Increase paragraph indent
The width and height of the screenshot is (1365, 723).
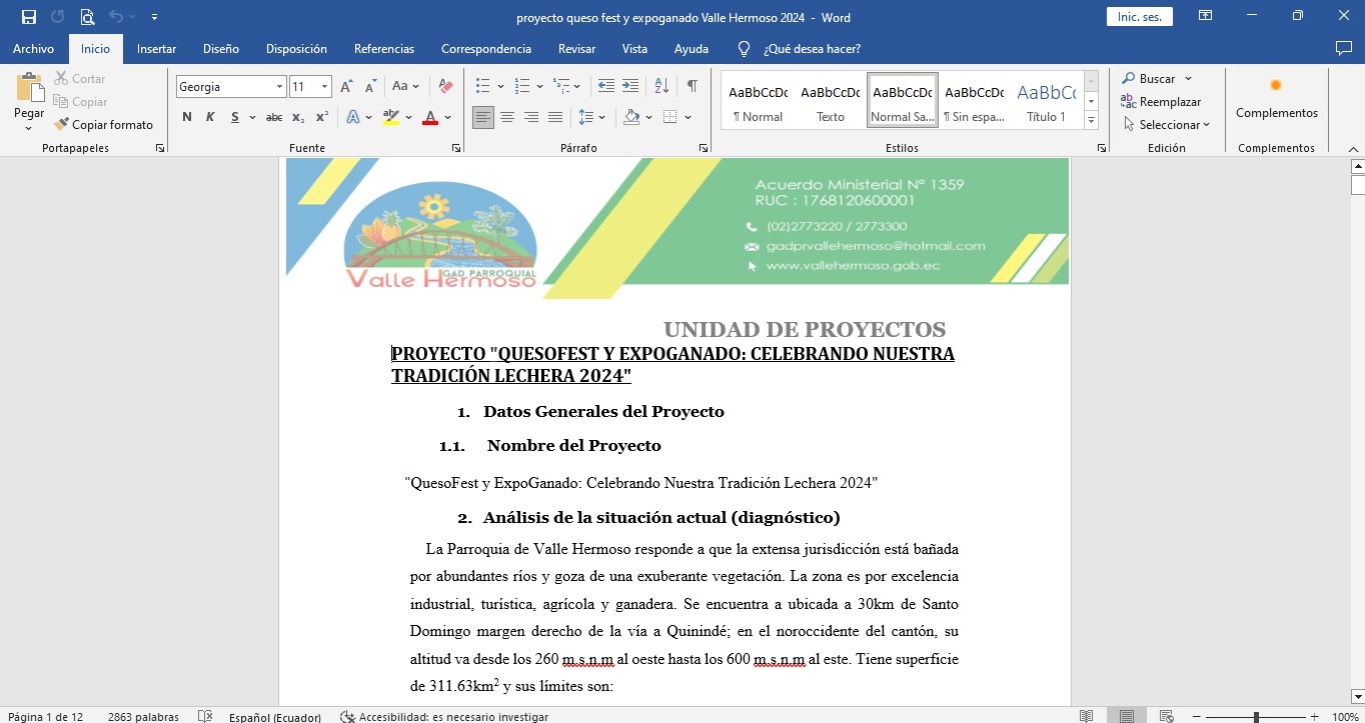point(630,87)
